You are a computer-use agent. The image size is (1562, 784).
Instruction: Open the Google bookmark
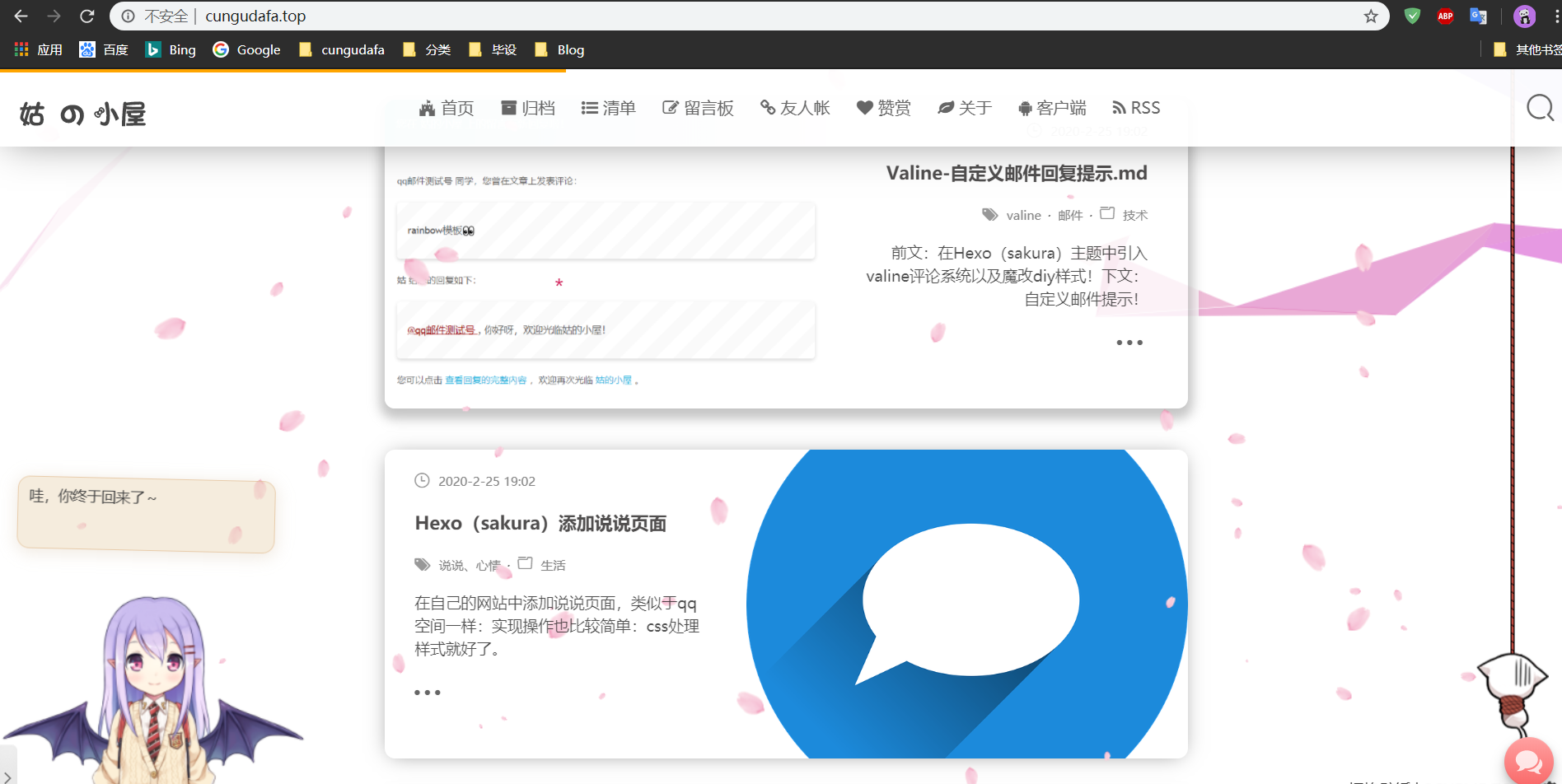click(x=246, y=49)
